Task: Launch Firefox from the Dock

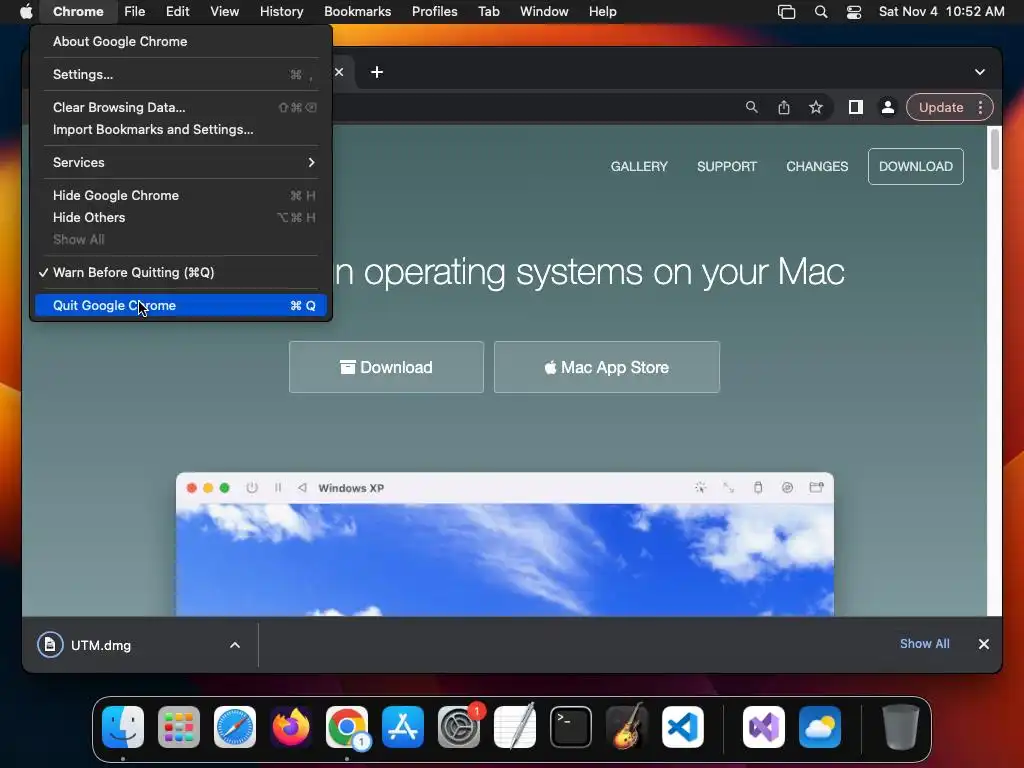Action: 291,727
